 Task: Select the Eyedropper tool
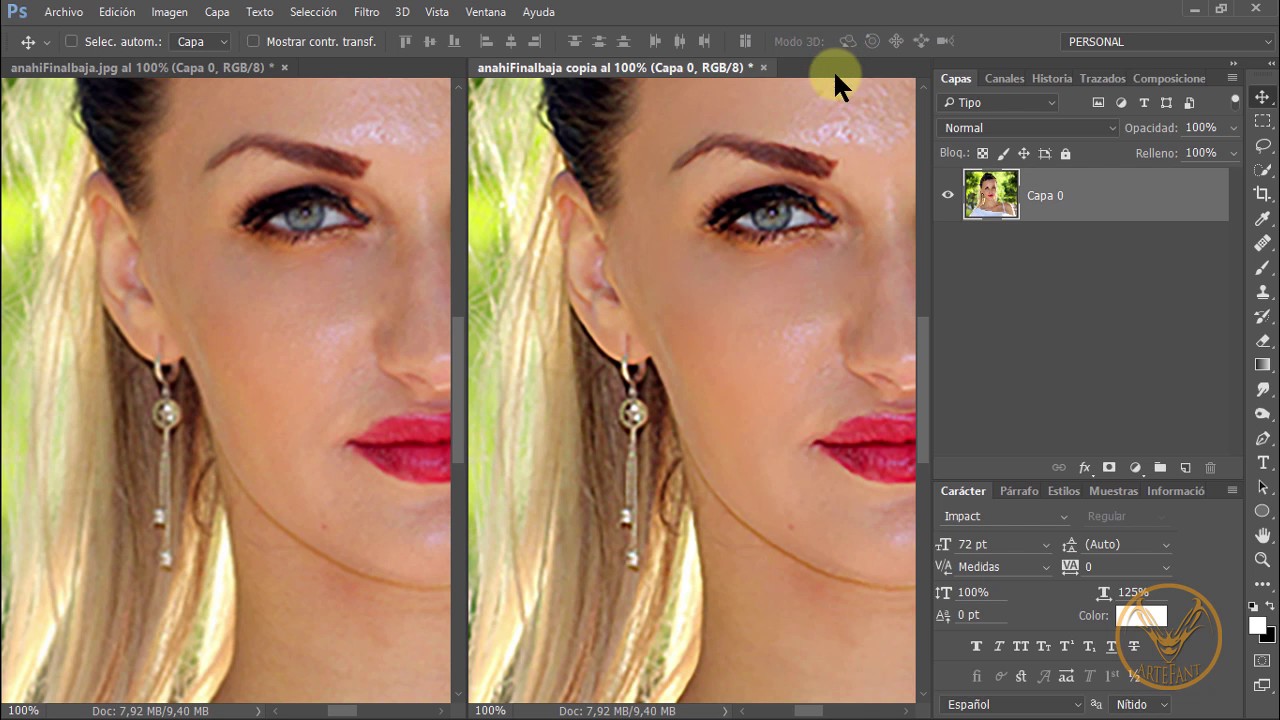click(x=1262, y=219)
